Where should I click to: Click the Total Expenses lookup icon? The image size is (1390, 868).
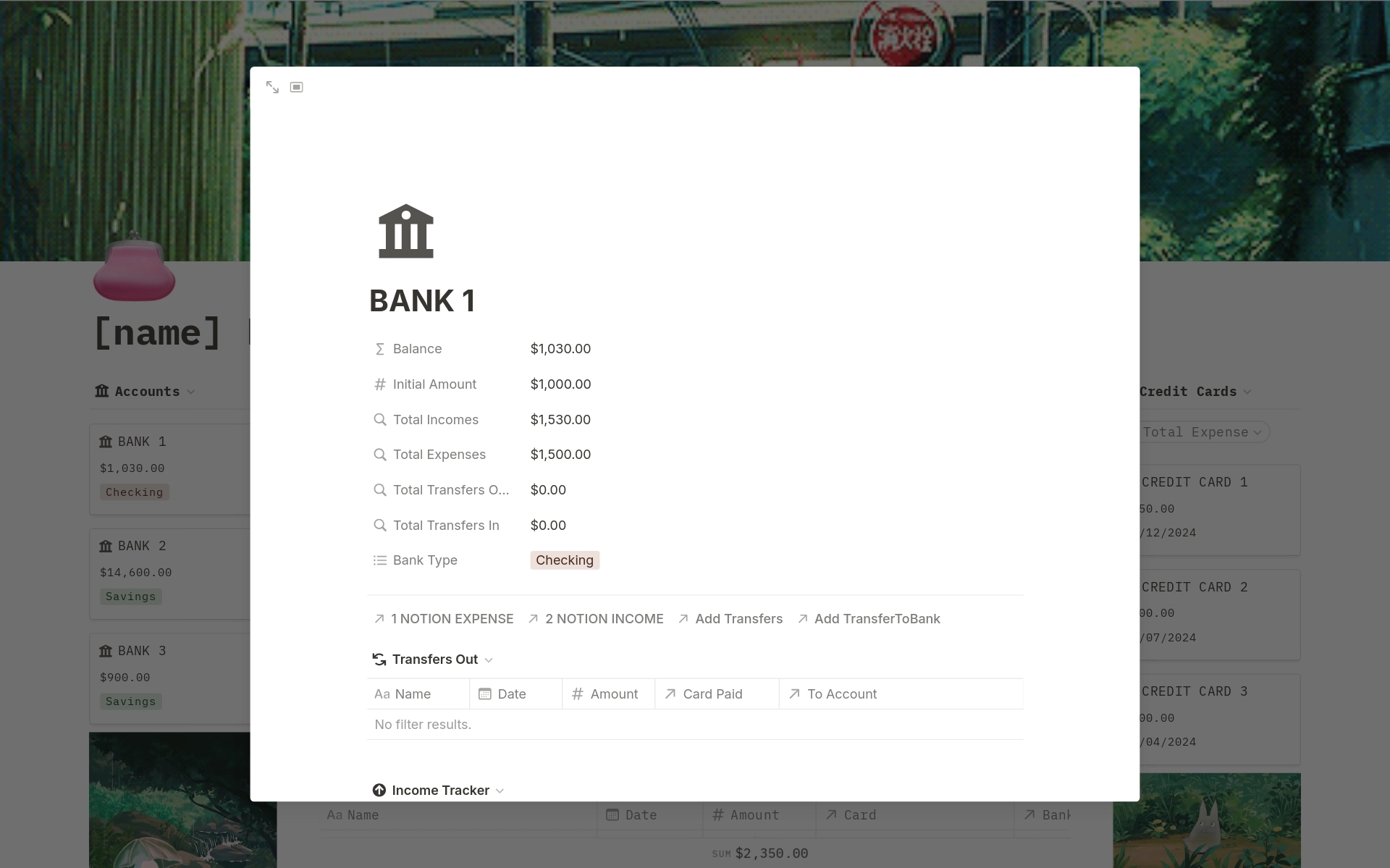380,454
